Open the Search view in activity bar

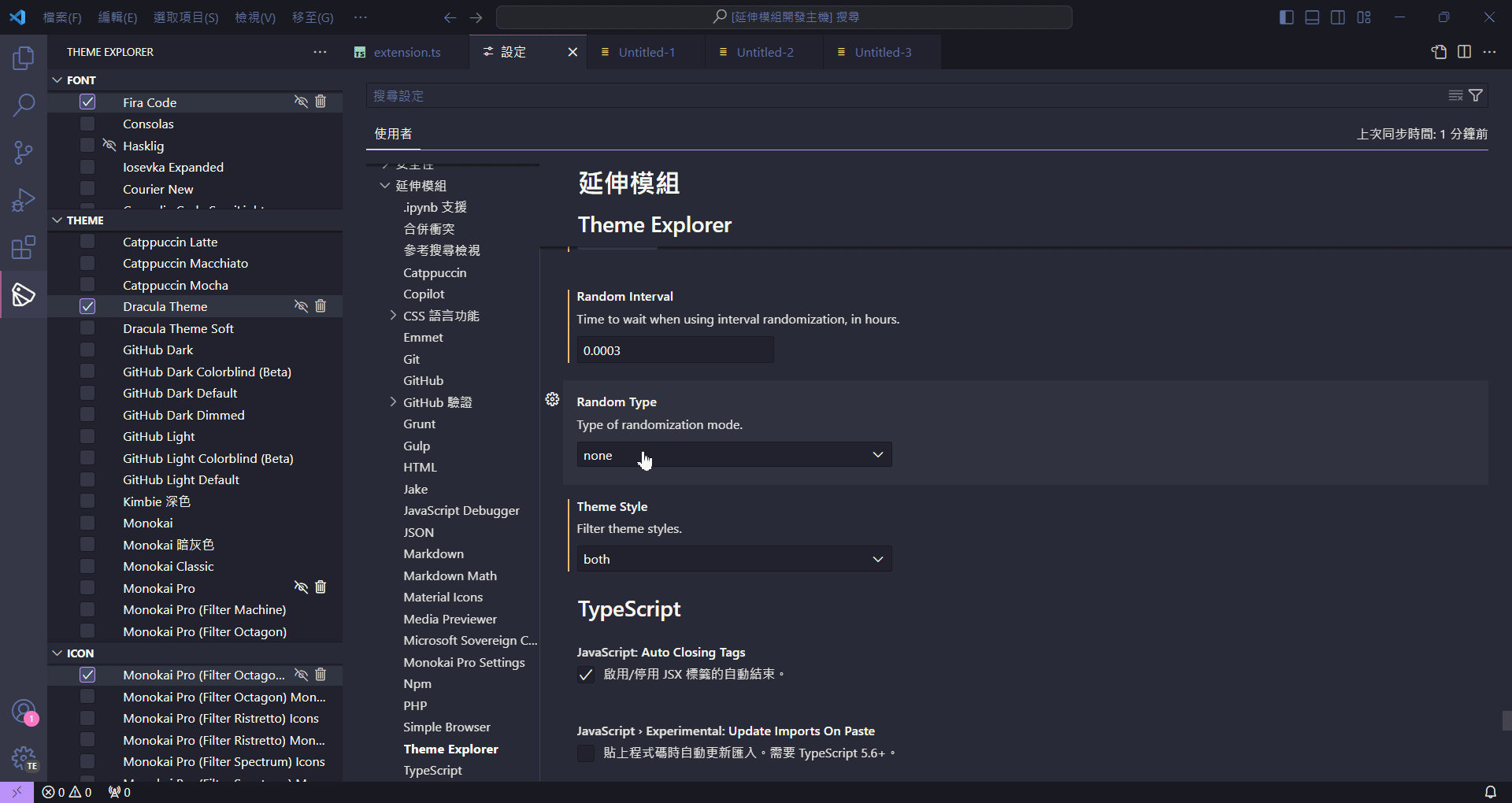click(24, 105)
